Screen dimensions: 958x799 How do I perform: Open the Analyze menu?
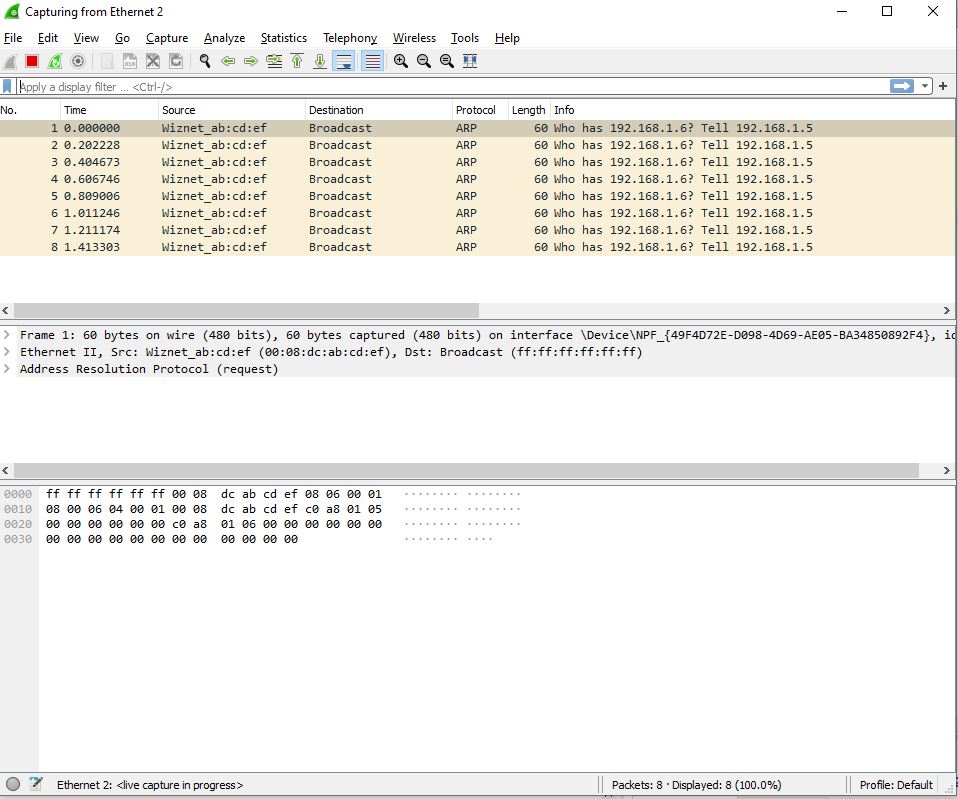coord(224,38)
